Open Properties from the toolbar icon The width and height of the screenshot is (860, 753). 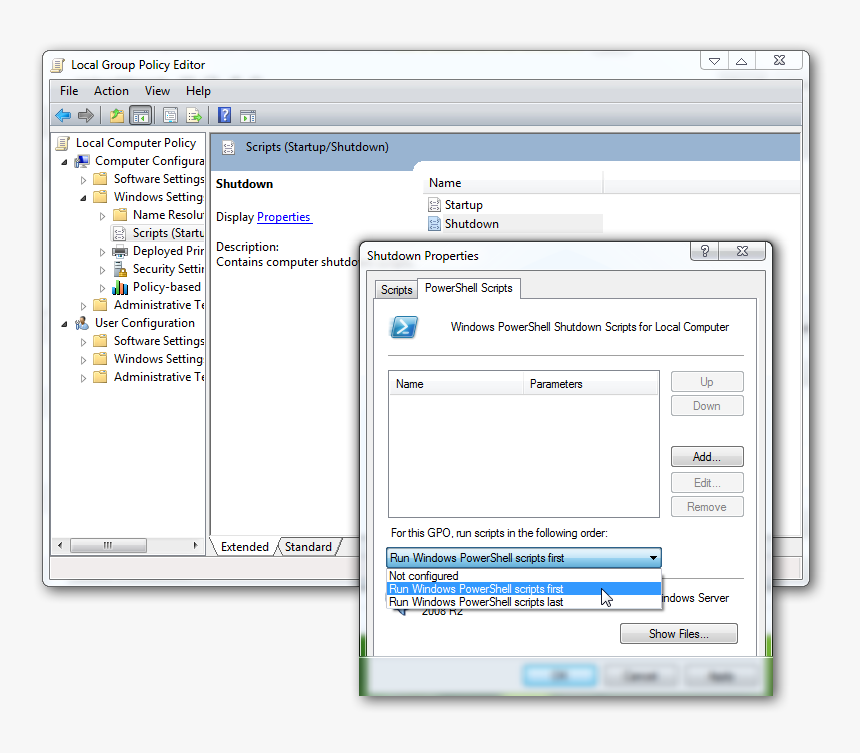pos(170,115)
